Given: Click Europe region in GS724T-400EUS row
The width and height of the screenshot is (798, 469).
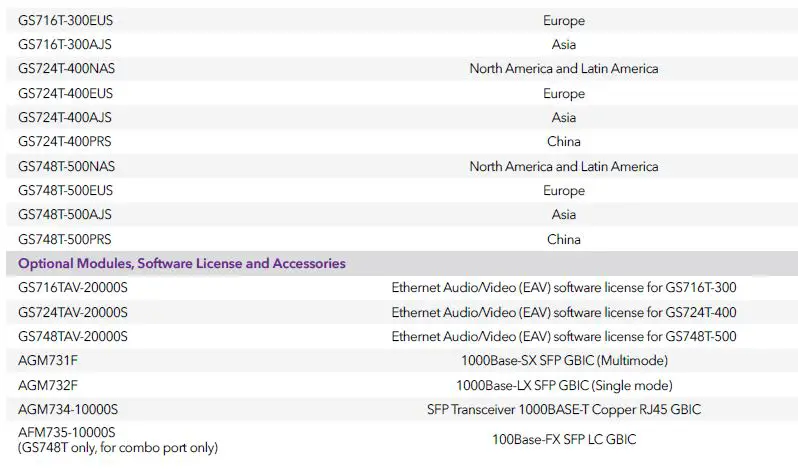Looking at the screenshot, I should point(563,94).
